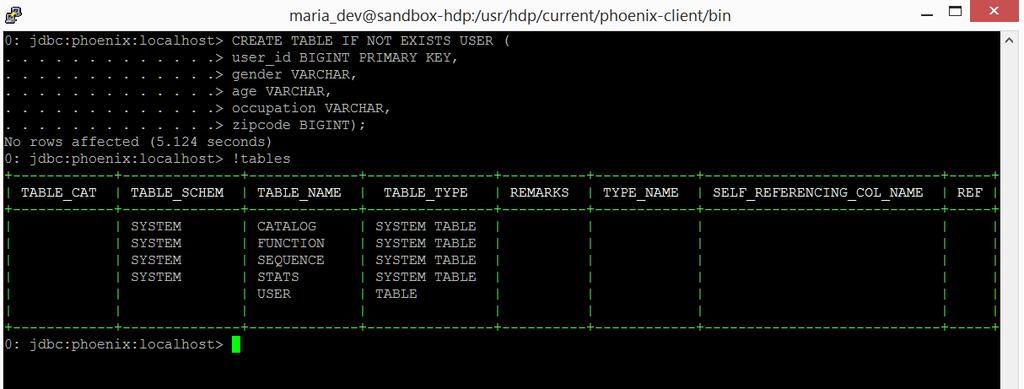Click SYSTEM TABLE type in SEQUENCE row
The image size is (1024, 389).
[x=426, y=260]
